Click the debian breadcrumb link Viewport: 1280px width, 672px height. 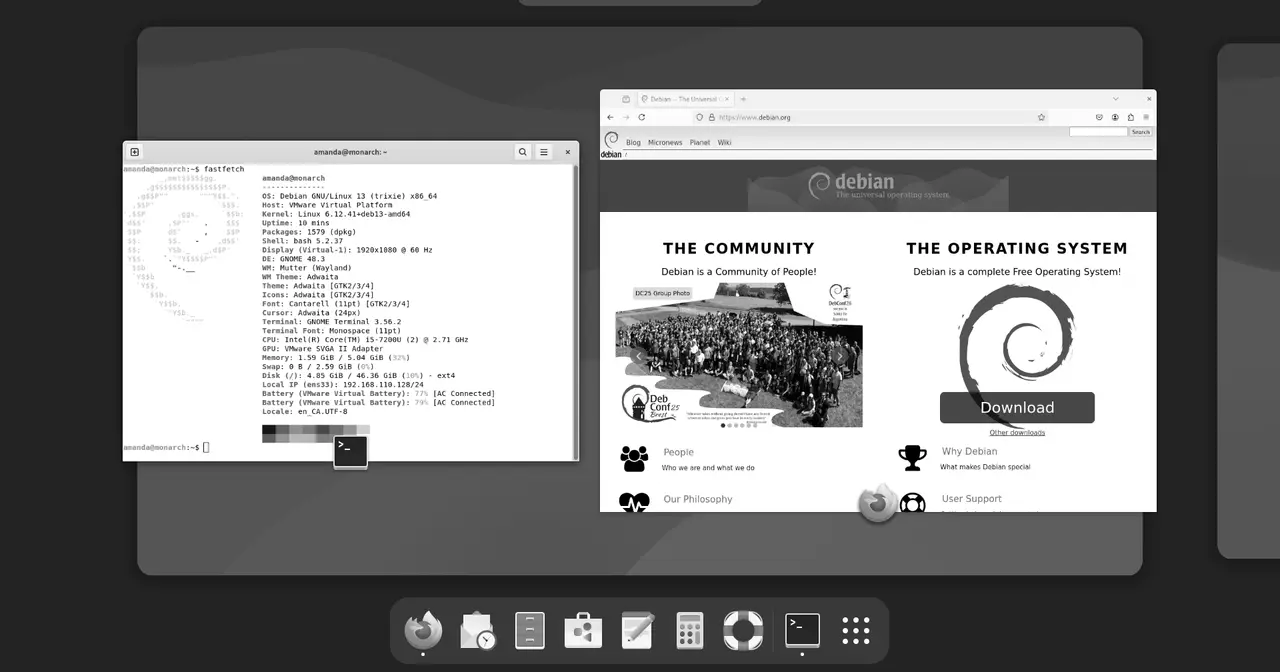click(611, 155)
